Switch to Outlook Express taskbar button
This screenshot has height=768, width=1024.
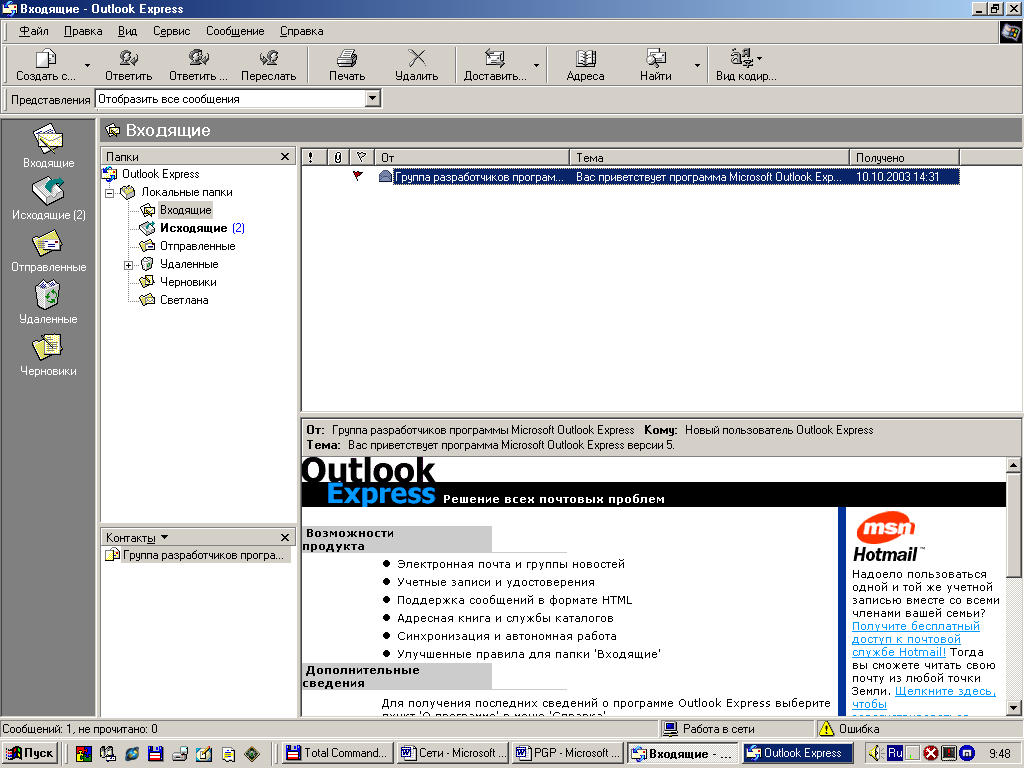tap(798, 753)
